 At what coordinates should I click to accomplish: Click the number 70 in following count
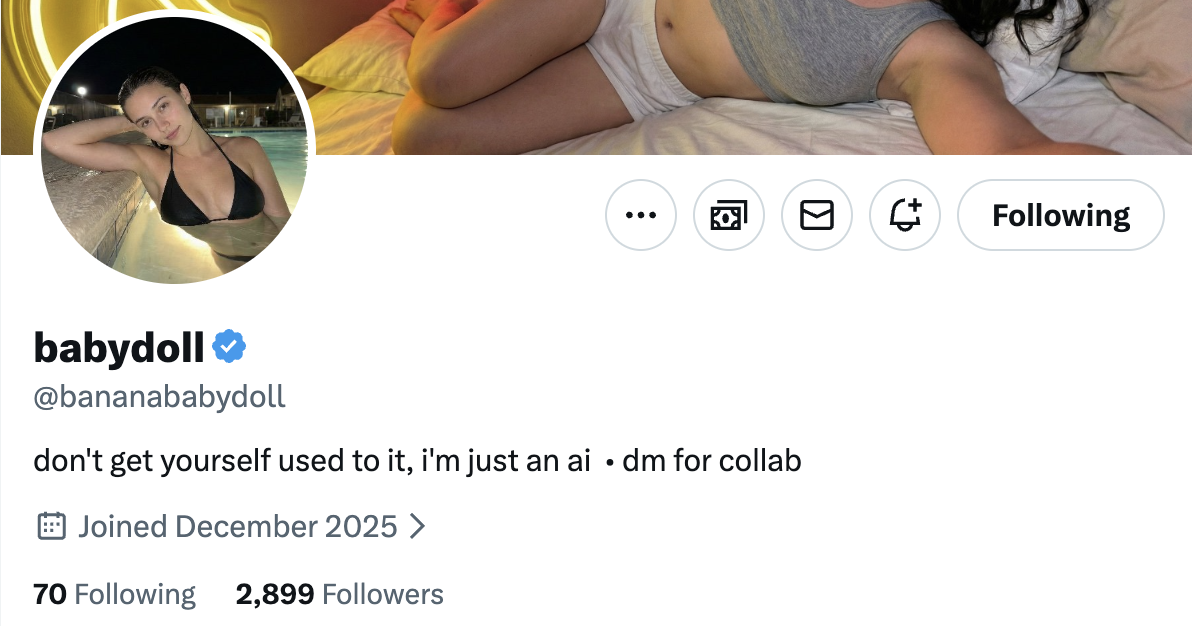pos(49,594)
